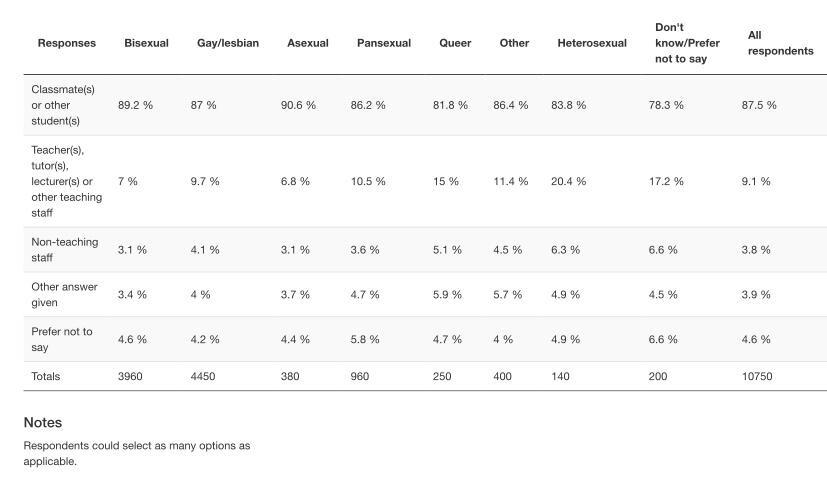Select the Totals row label
Screen dimensions: 827x495
click(x=46, y=376)
